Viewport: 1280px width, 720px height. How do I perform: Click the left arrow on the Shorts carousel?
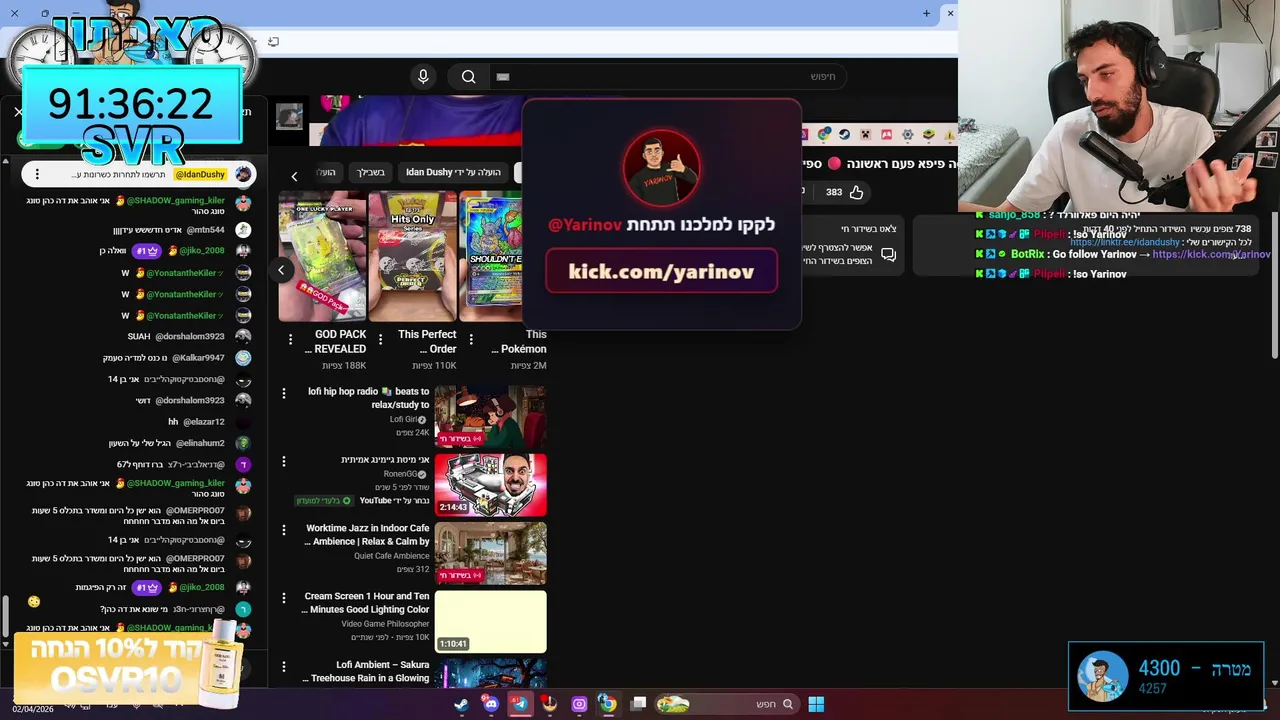click(281, 270)
